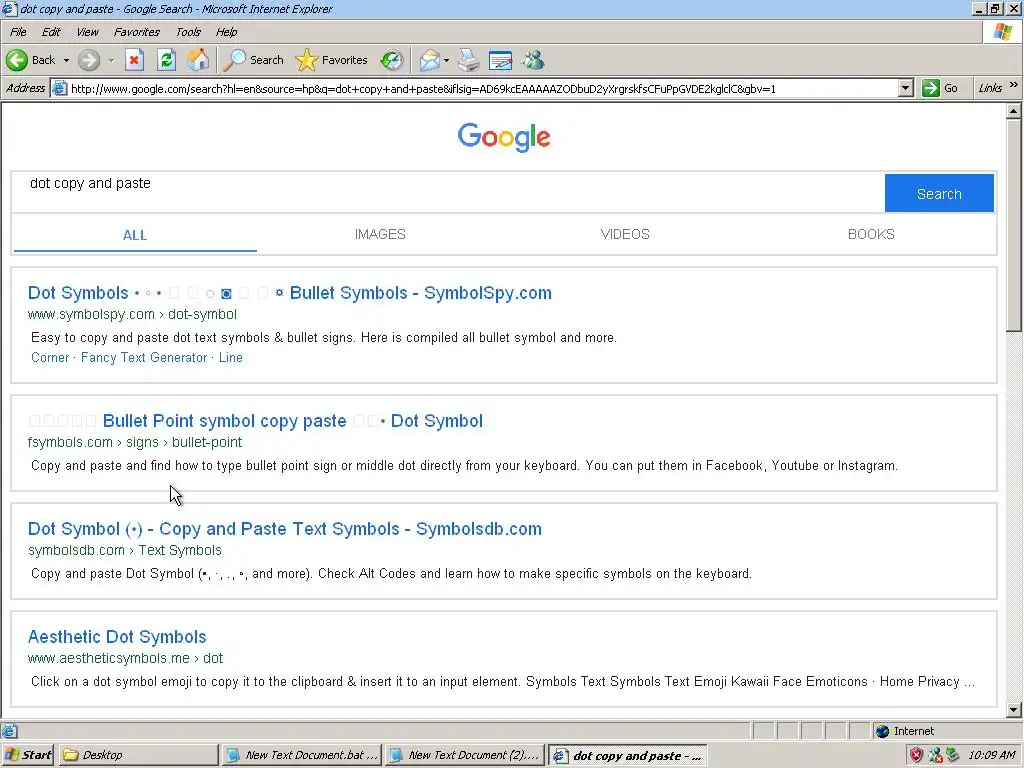Open the Help menu

pyautogui.click(x=227, y=32)
